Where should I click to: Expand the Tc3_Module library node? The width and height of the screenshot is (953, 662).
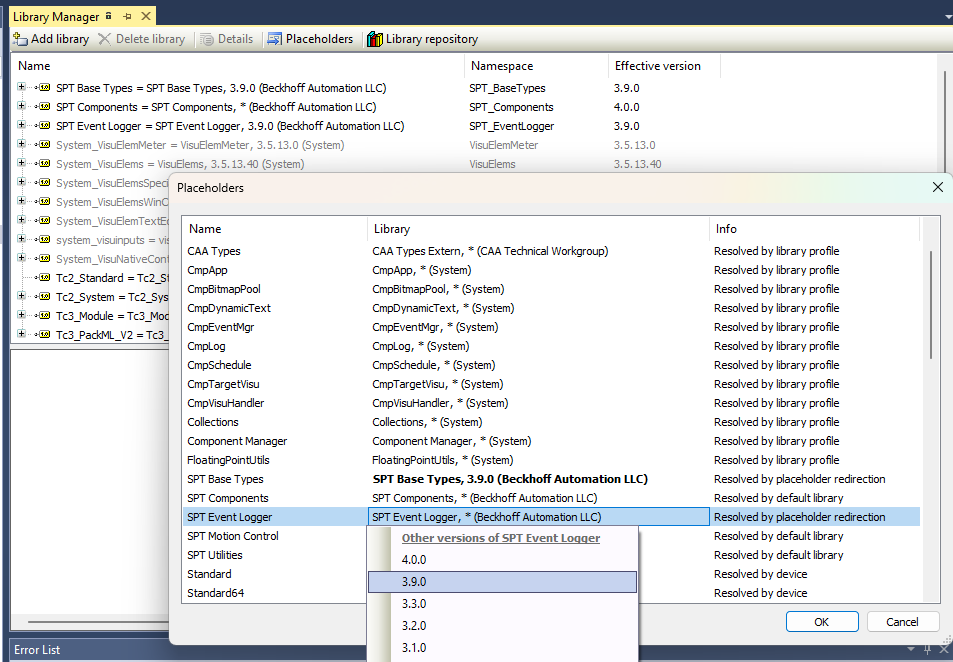click(x=21, y=315)
